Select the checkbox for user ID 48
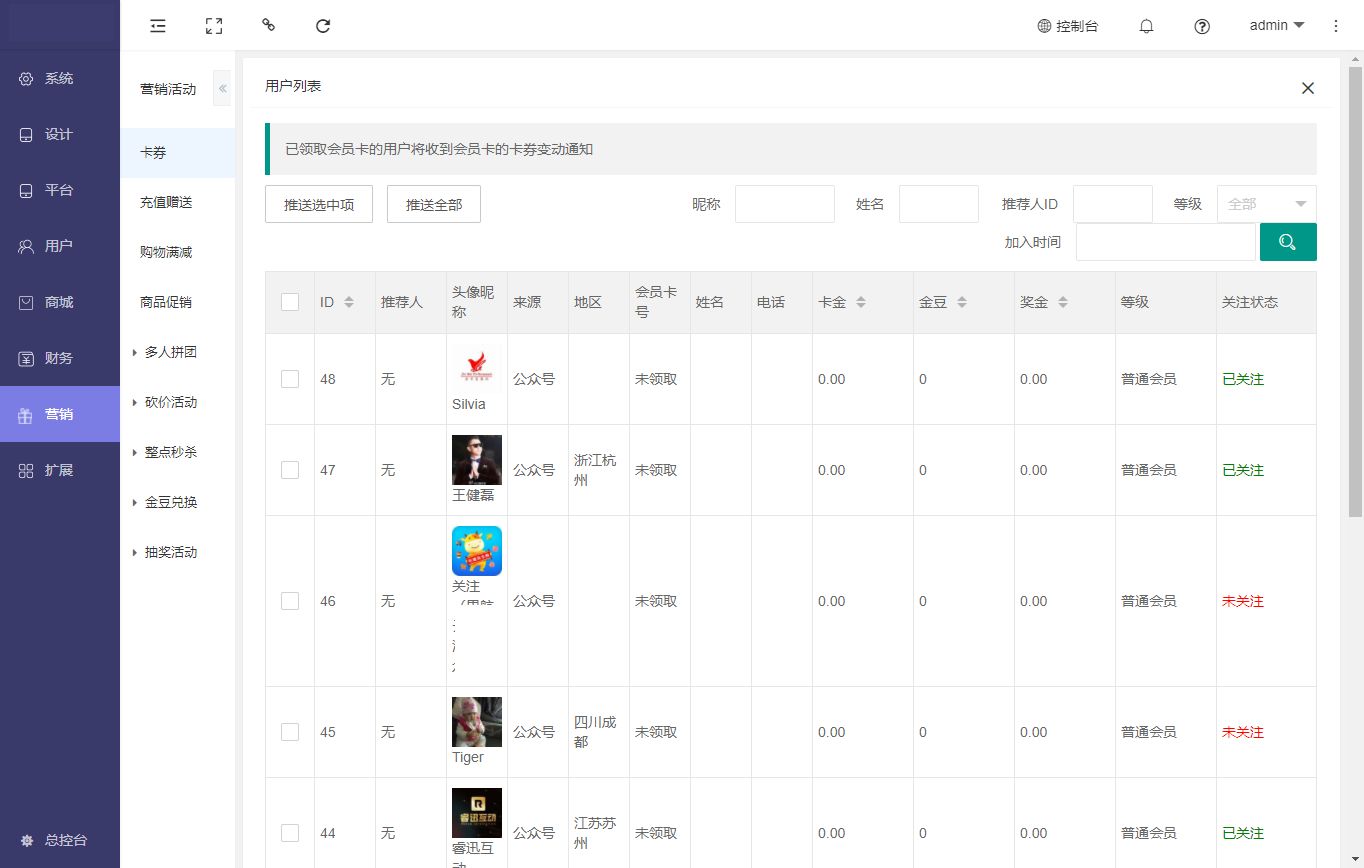This screenshot has width=1364, height=868. click(x=290, y=379)
